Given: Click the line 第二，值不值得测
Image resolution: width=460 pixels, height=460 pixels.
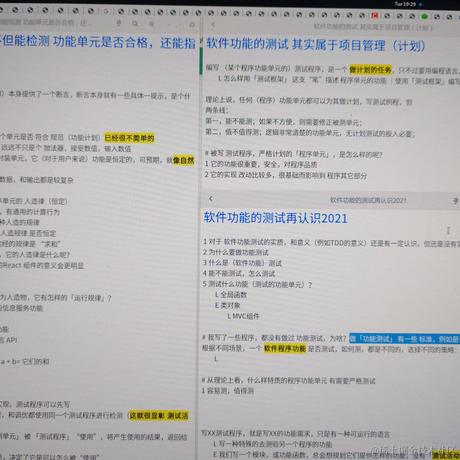Looking at the screenshot, I should click(x=310, y=133).
